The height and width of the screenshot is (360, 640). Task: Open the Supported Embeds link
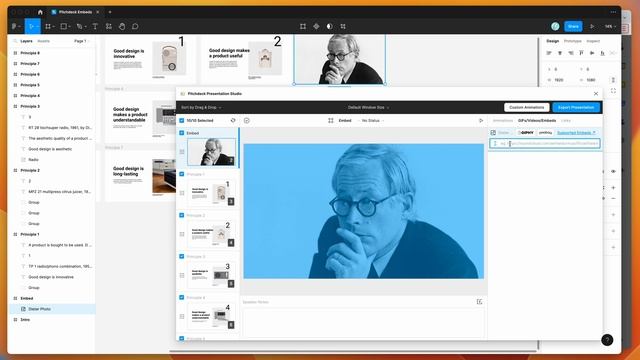point(576,133)
